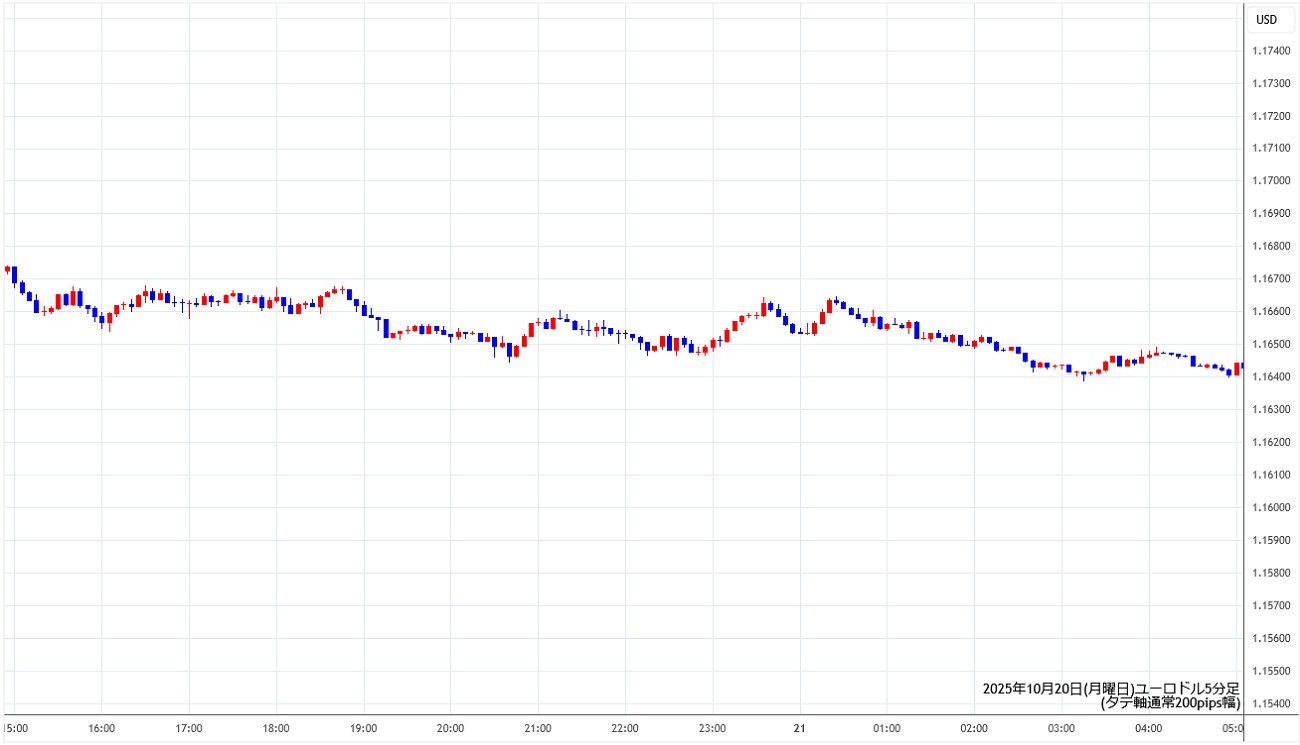Viewport: 1300px width, 745px height.
Task: Select the 1.16500 price level label
Action: [x=1272, y=344]
